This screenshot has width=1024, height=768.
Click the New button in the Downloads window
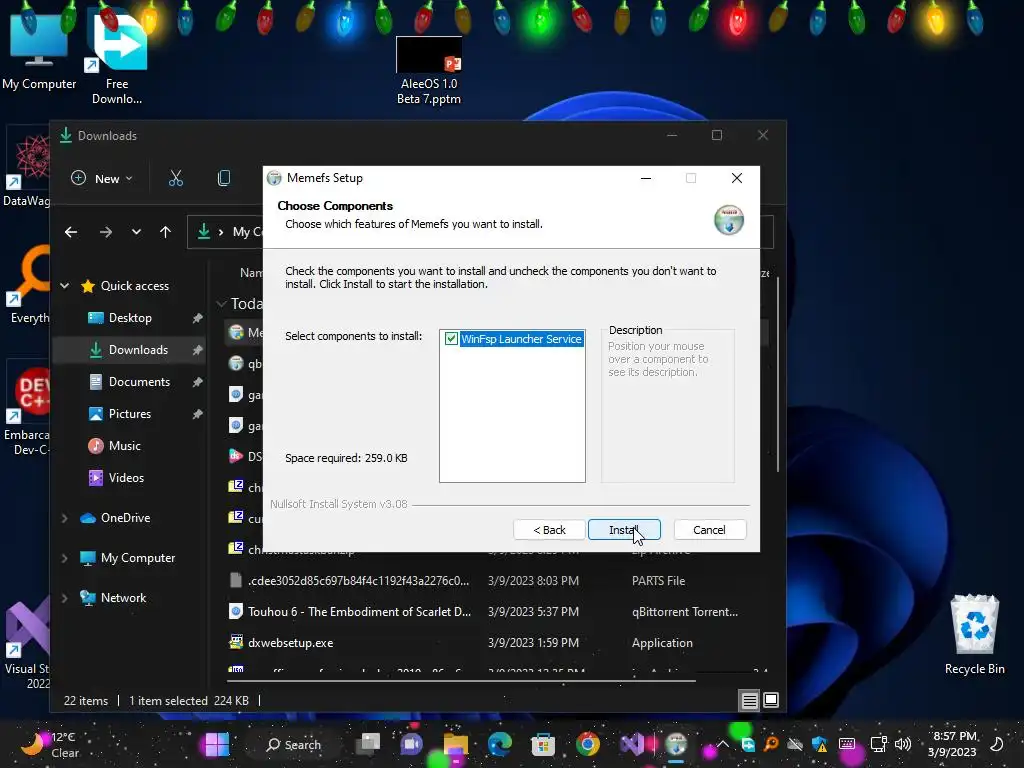(101, 178)
